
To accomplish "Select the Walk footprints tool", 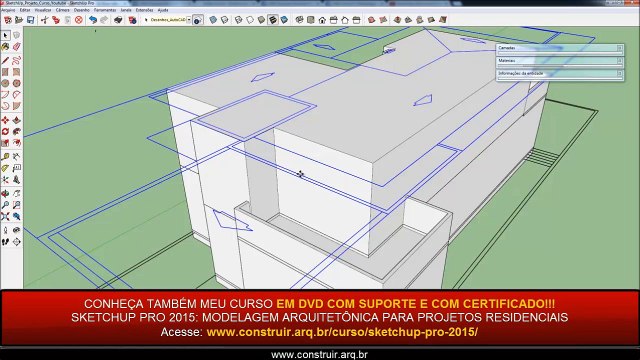I will [x=5, y=242].
